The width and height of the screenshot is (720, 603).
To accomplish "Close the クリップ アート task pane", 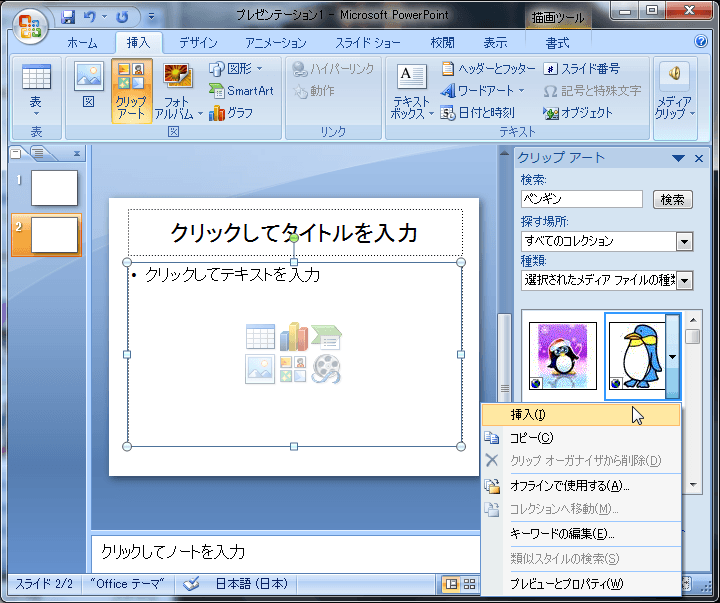I will [699, 158].
